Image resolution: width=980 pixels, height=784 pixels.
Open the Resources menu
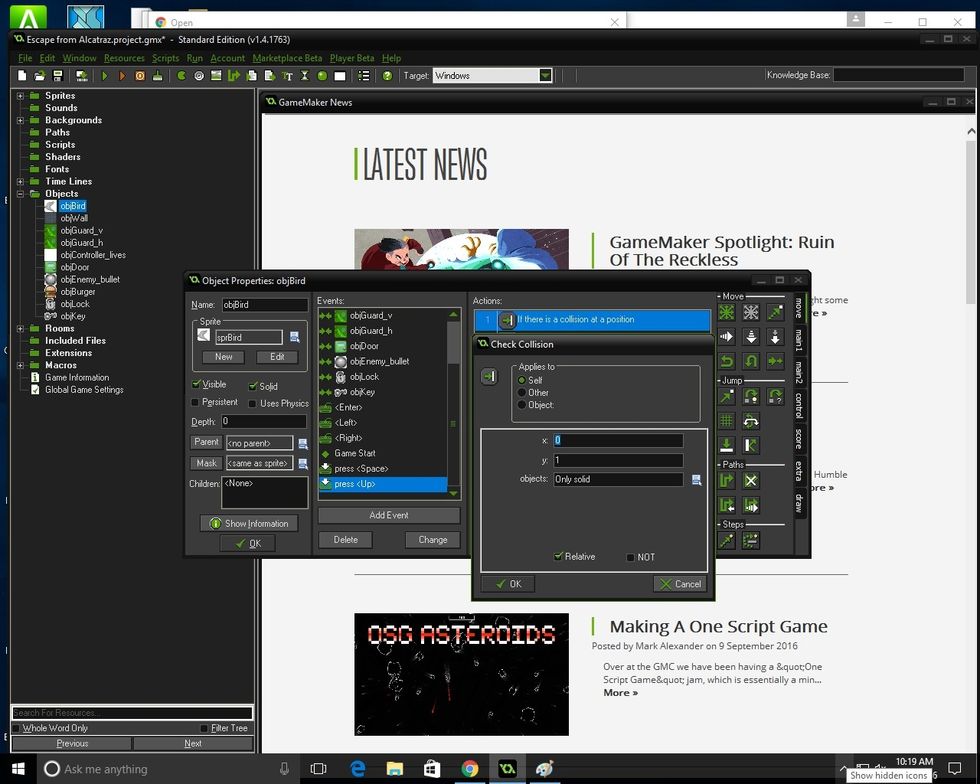(x=124, y=58)
